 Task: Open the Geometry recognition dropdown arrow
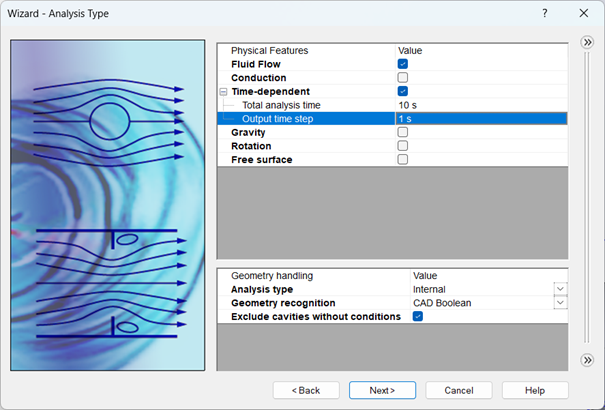click(560, 303)
